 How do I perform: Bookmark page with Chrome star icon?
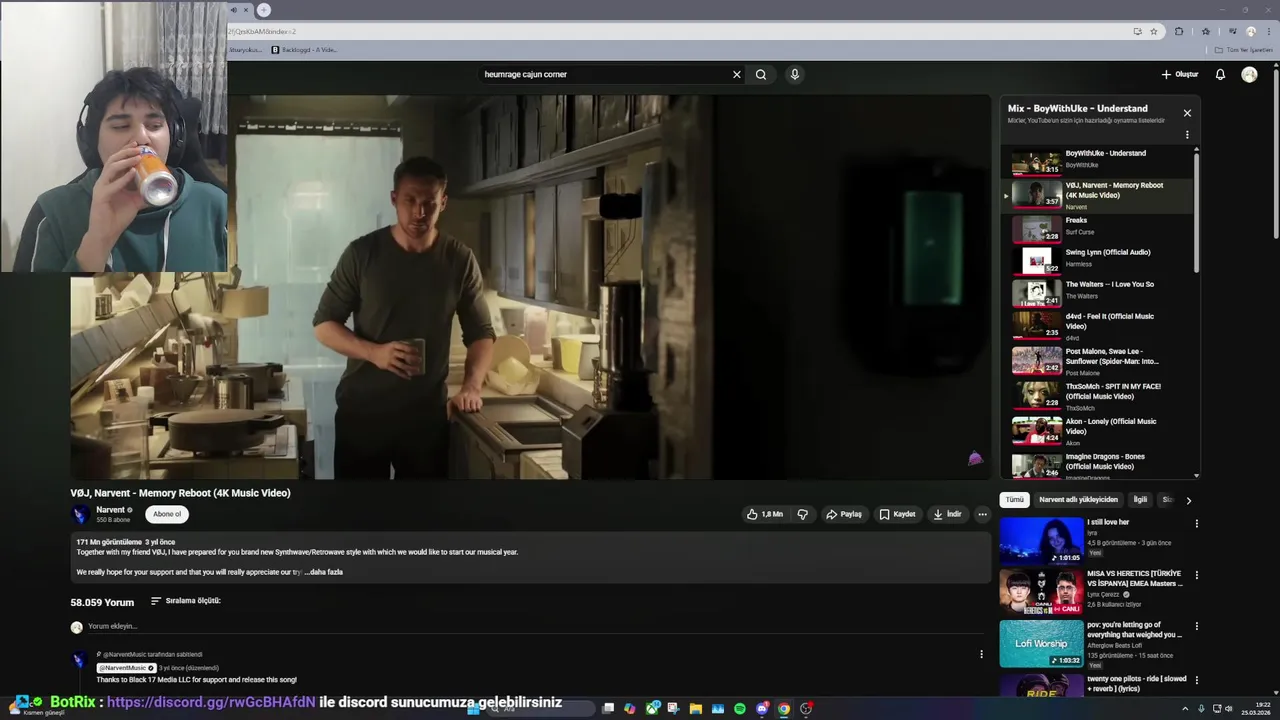click(x=1153, y=31)
